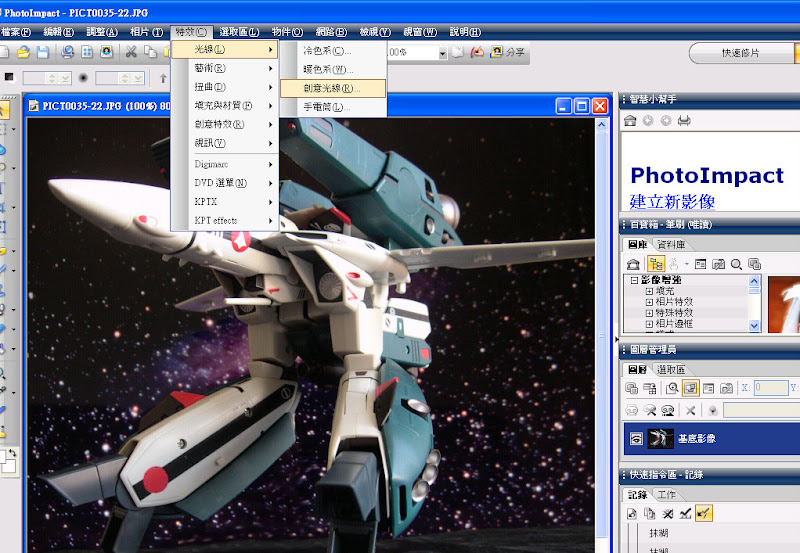Screen dimensions: 800x553
Task: Expand the 填充 tree node
Action: (649, 291)
